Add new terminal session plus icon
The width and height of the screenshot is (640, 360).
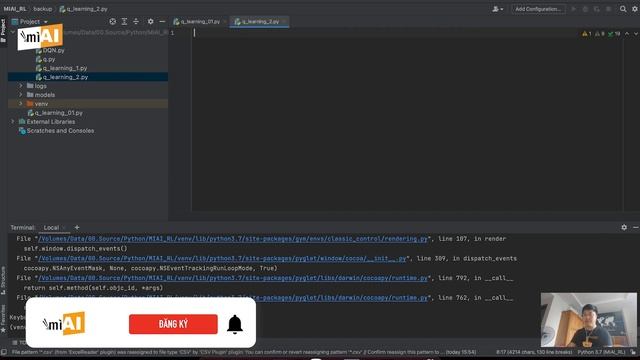(x=77, y=227)
